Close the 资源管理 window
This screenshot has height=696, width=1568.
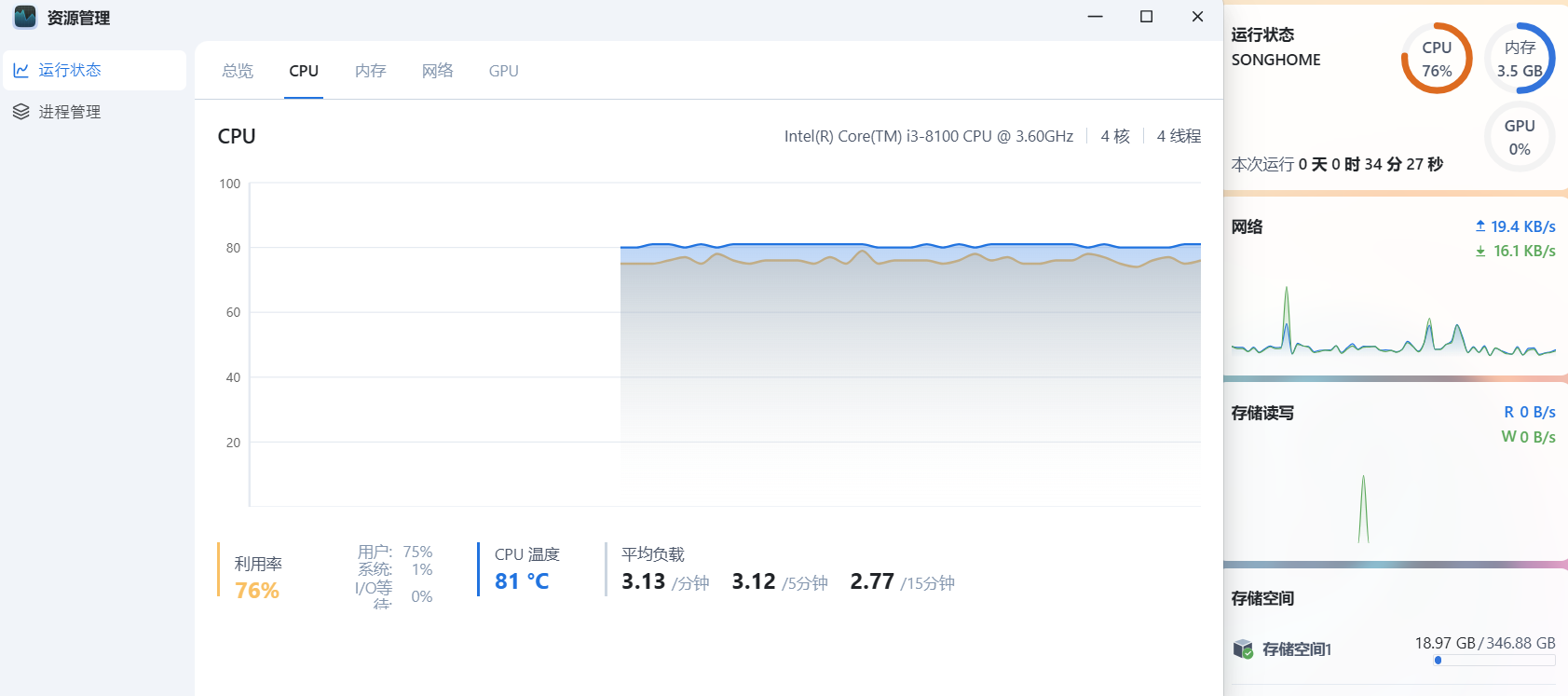click(x=1198, y=17)
